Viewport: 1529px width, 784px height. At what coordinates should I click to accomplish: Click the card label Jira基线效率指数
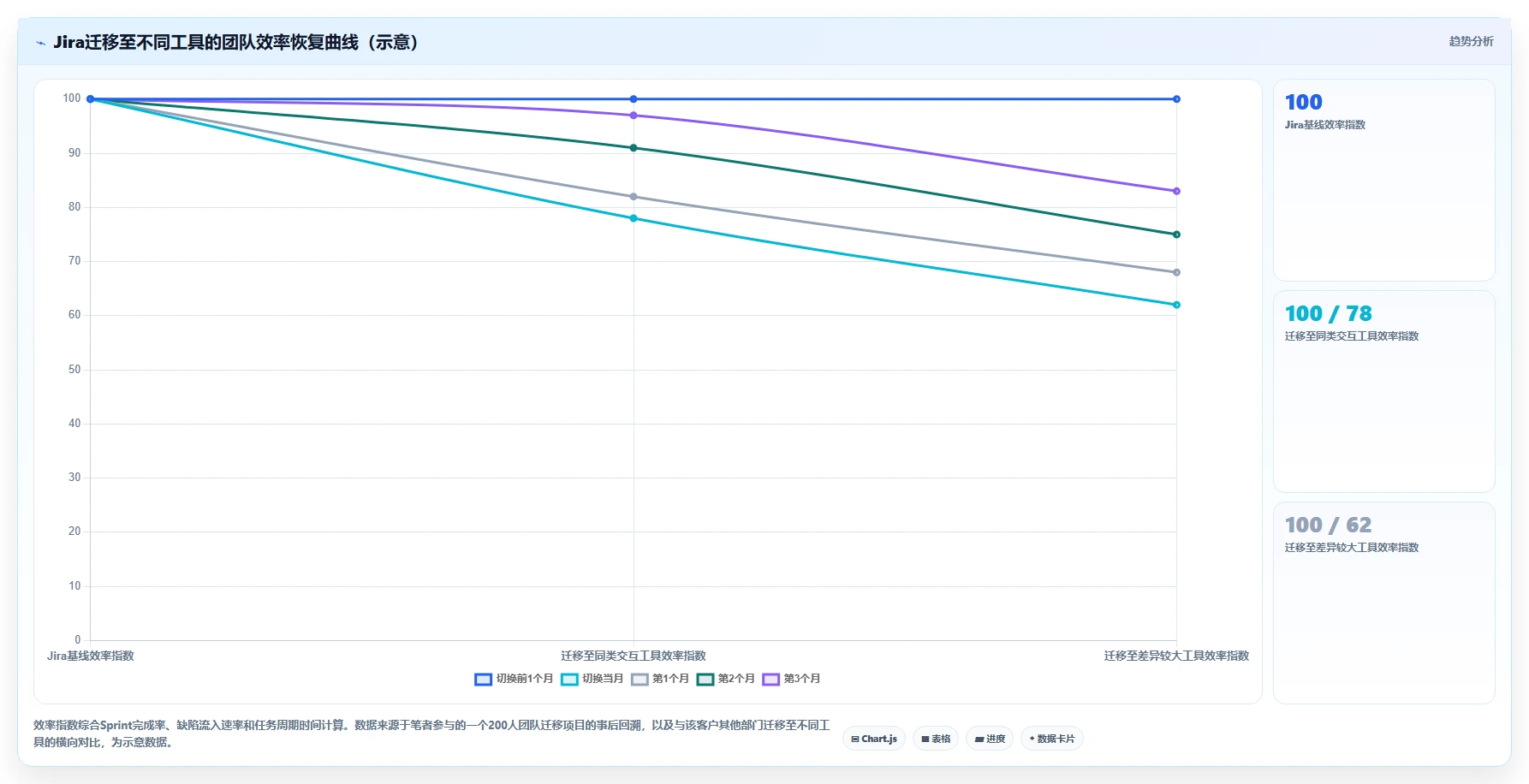tap(1324, 125)
